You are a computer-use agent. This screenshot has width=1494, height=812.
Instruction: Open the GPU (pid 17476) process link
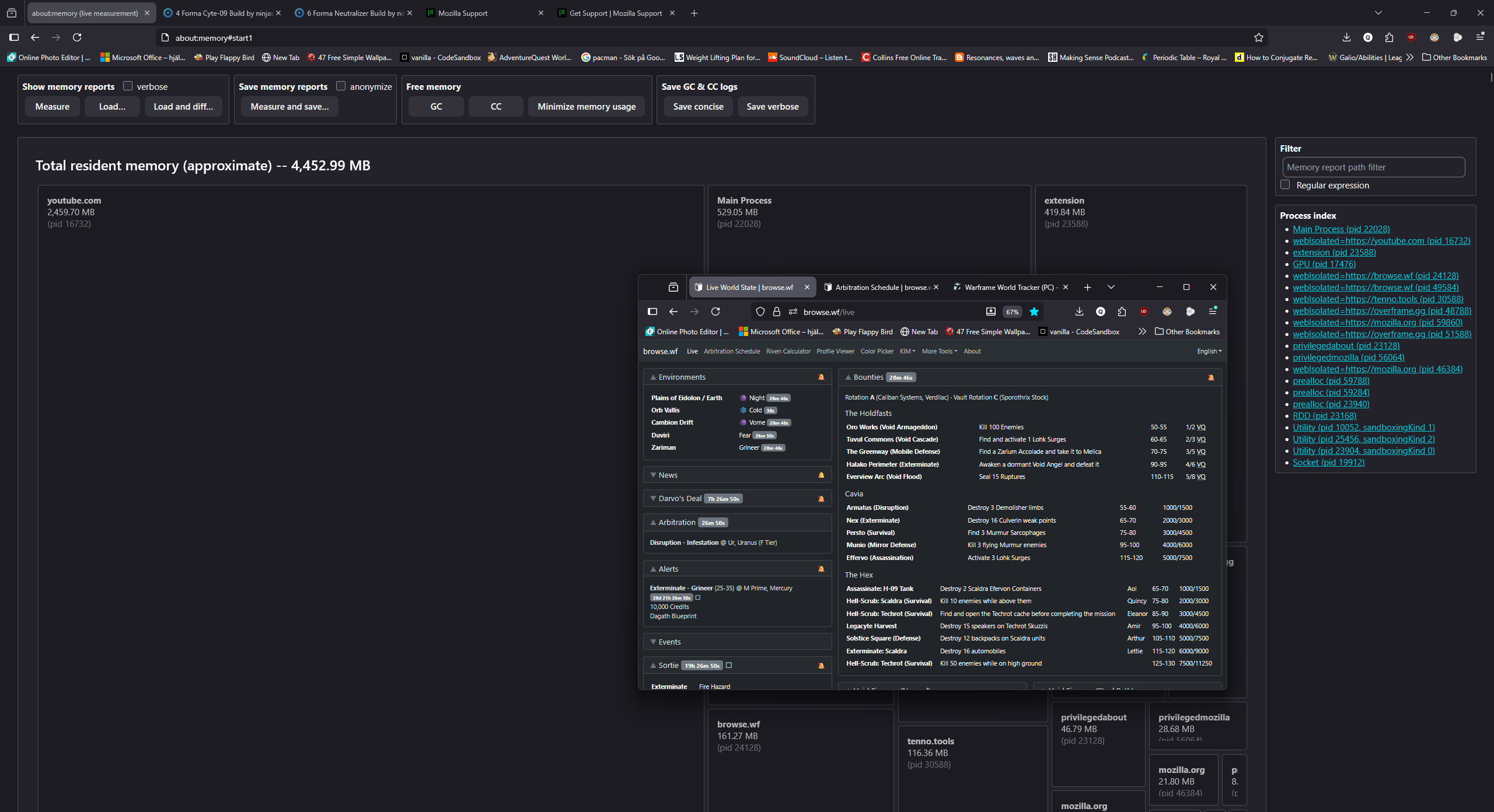[1324, 264]
